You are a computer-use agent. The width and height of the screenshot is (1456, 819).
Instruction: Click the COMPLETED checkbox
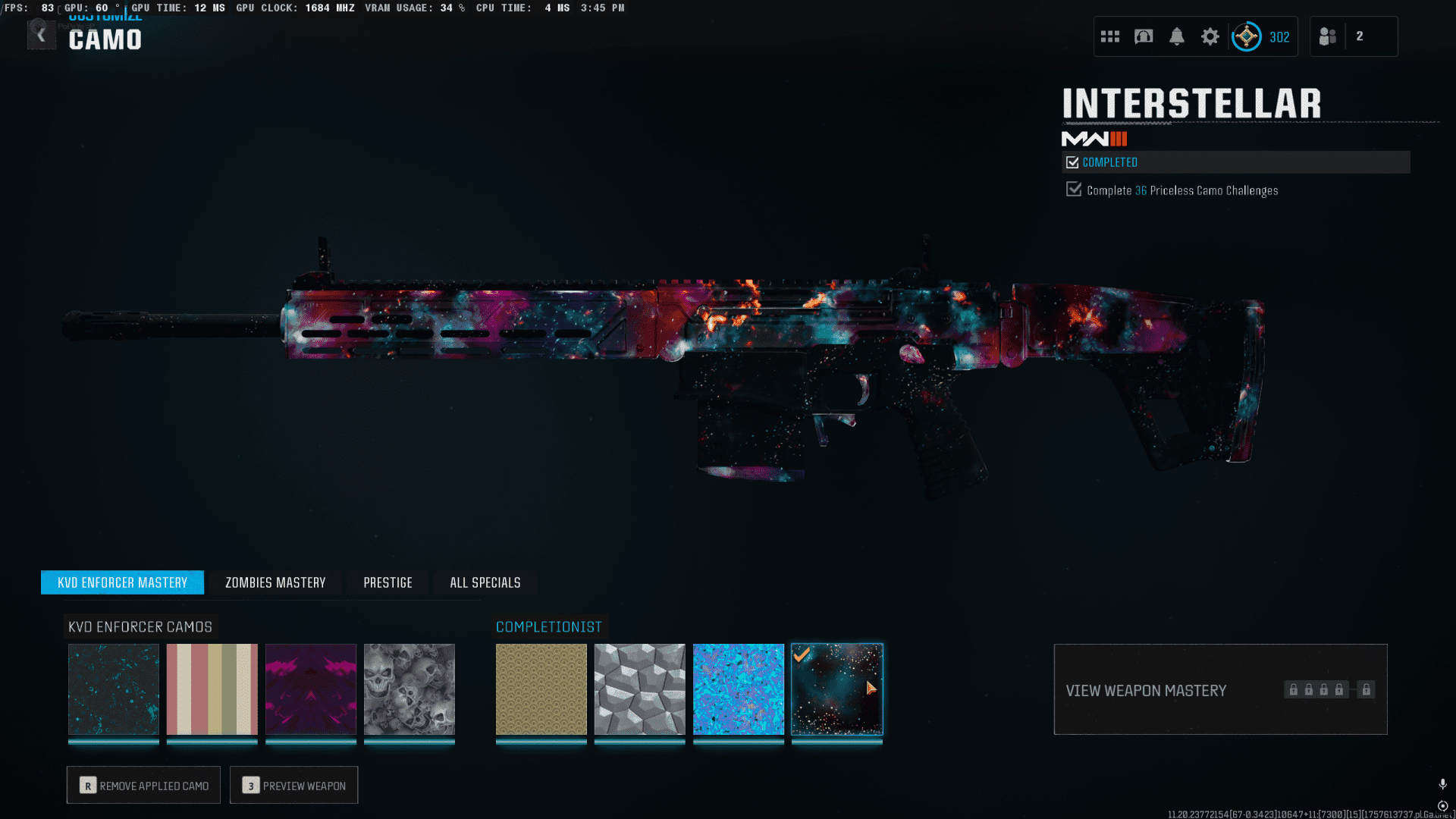coord(1072,162)
